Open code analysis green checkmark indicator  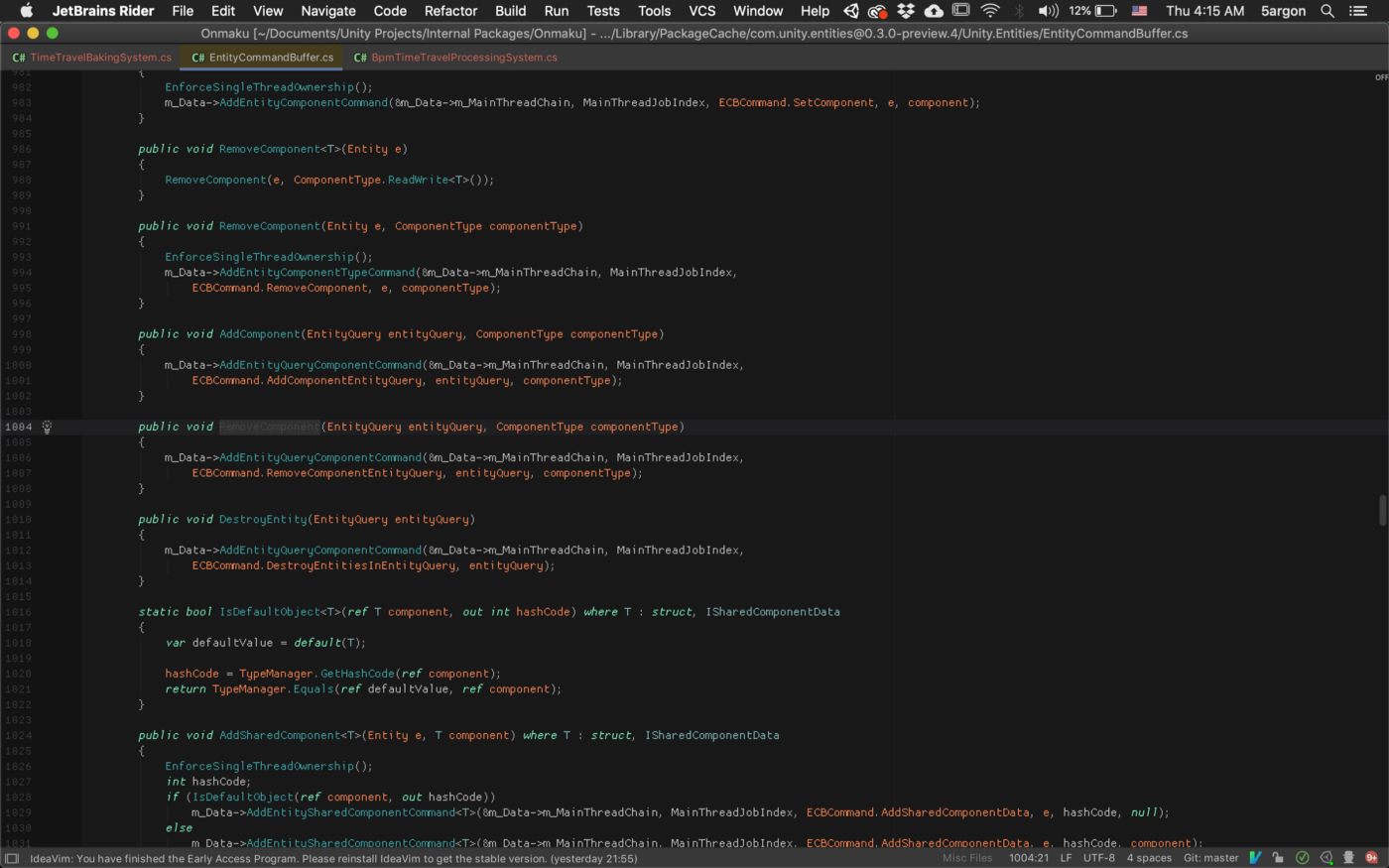pyautogui.click(x=1302, y=858)
